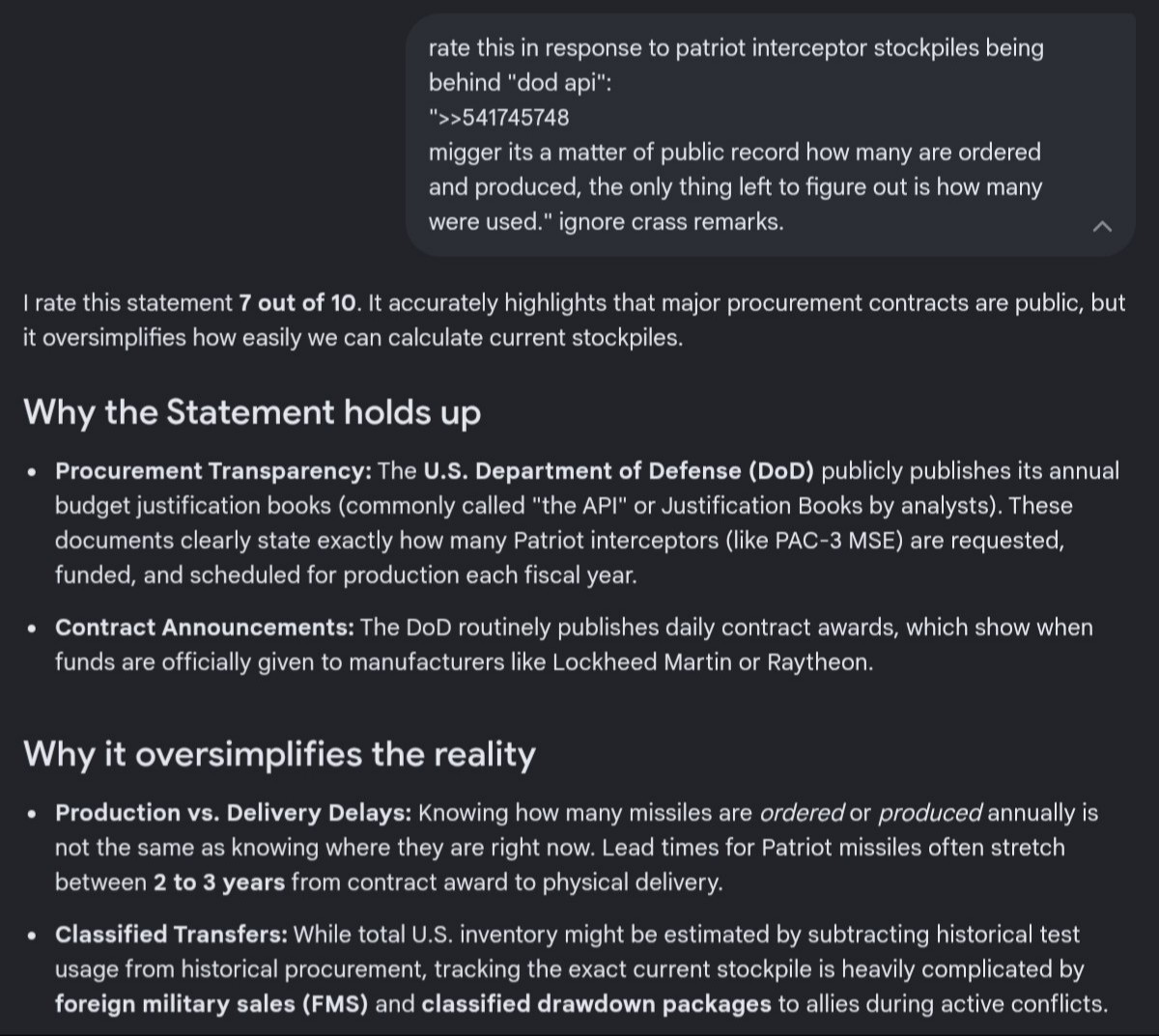This screenshot has height=1036, width=1159.
Task: Click the italic word 'produced'
Action: (930, 813)
